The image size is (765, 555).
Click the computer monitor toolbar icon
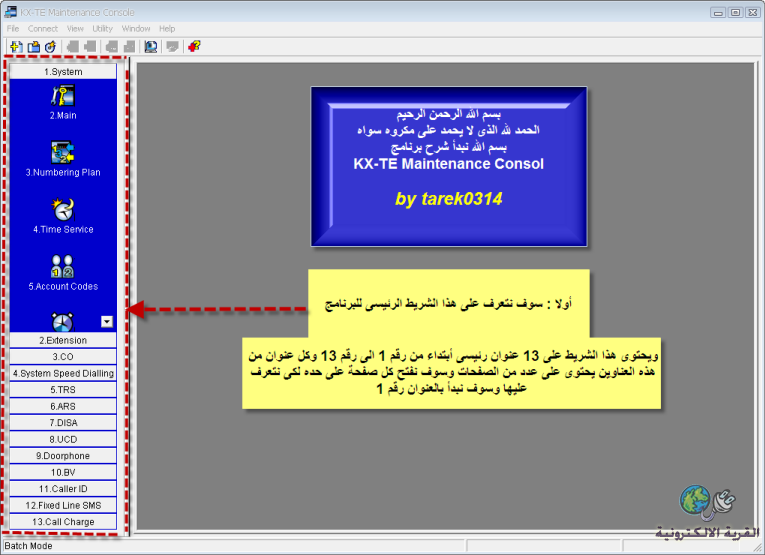(151, 47)
